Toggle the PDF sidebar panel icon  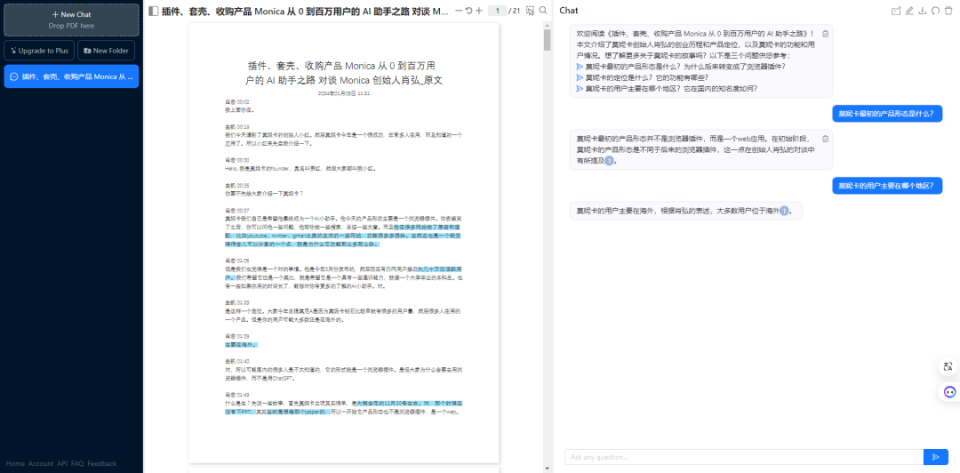[x=153, y=10]
